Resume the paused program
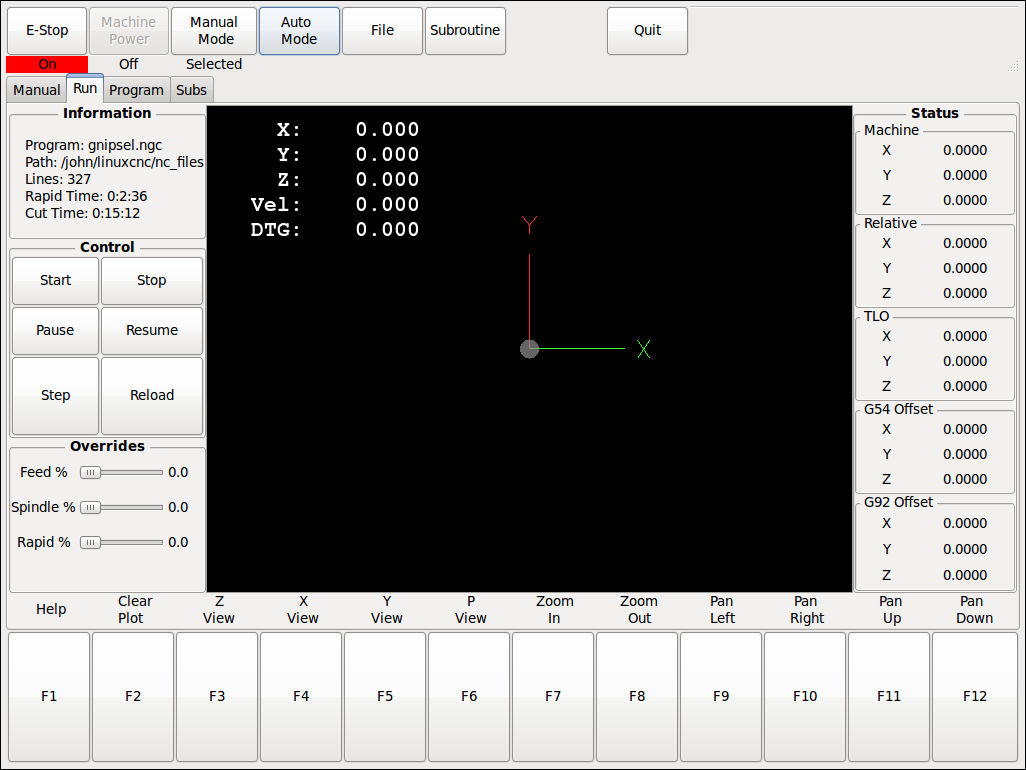 click(152, 330)
